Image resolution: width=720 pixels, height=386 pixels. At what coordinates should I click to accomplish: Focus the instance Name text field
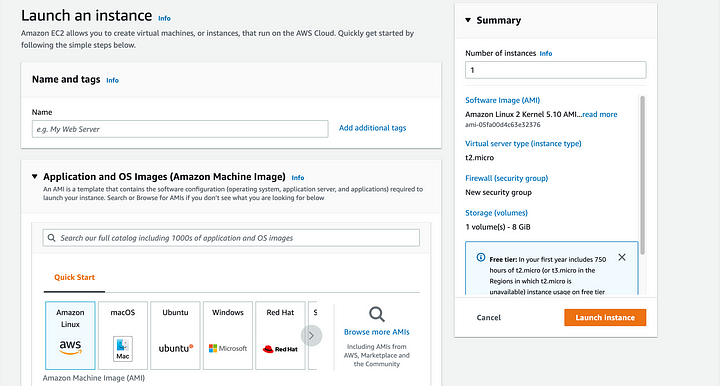[x=180, y=129]
